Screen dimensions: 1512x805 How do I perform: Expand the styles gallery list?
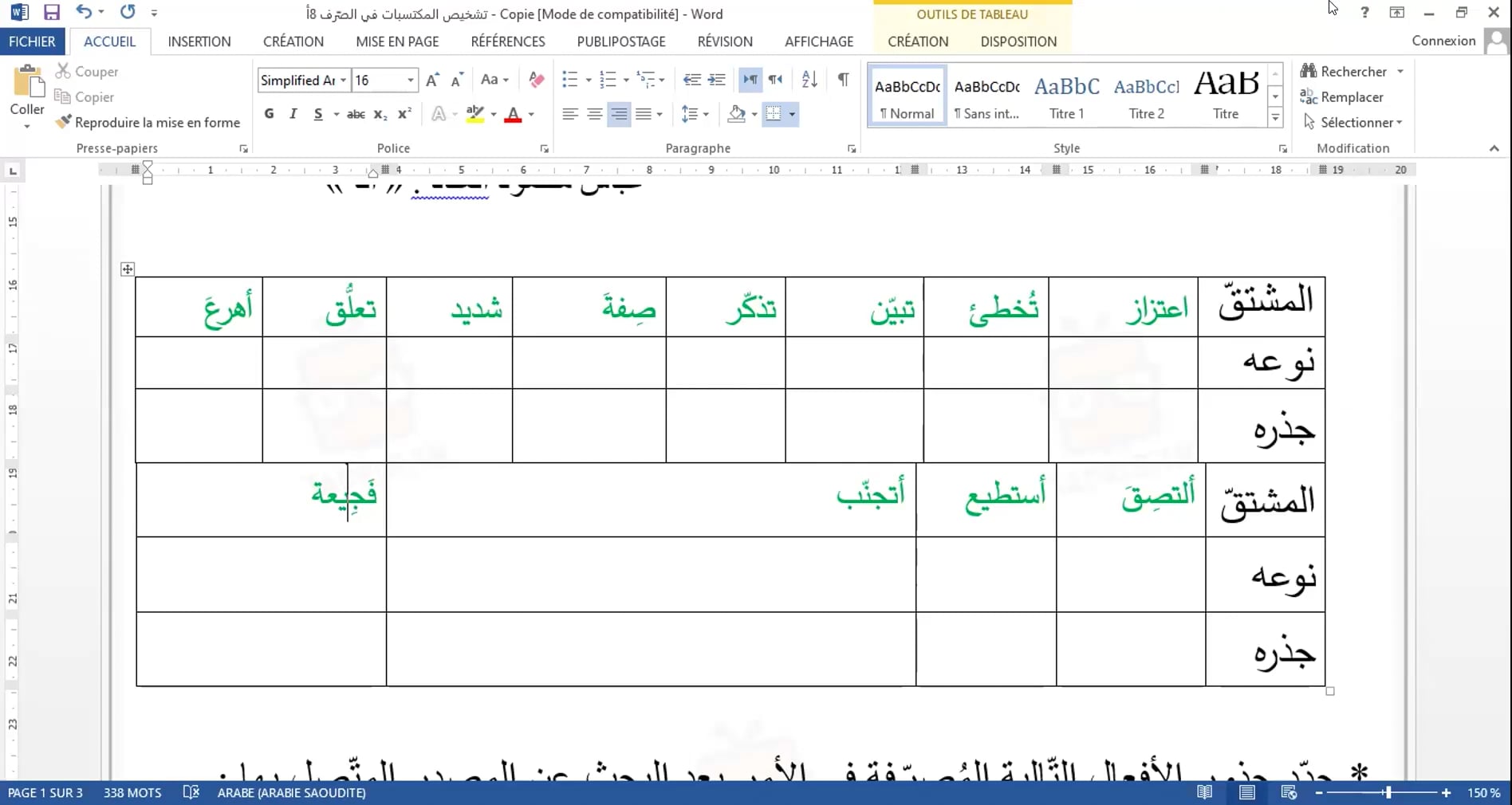pos(1275,118)
